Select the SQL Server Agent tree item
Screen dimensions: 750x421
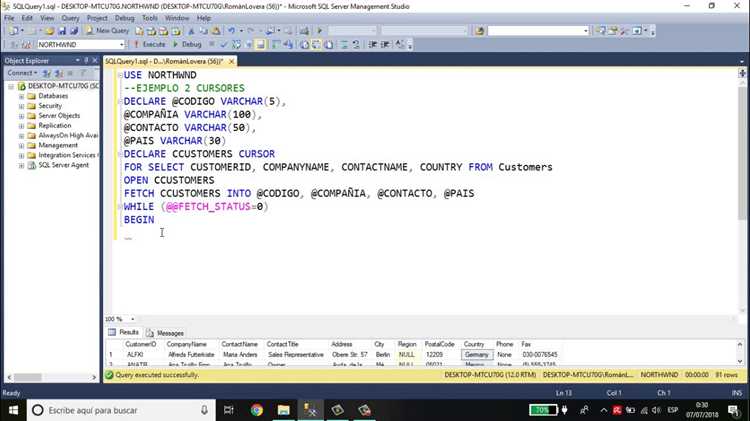click(x=63, y=165)
